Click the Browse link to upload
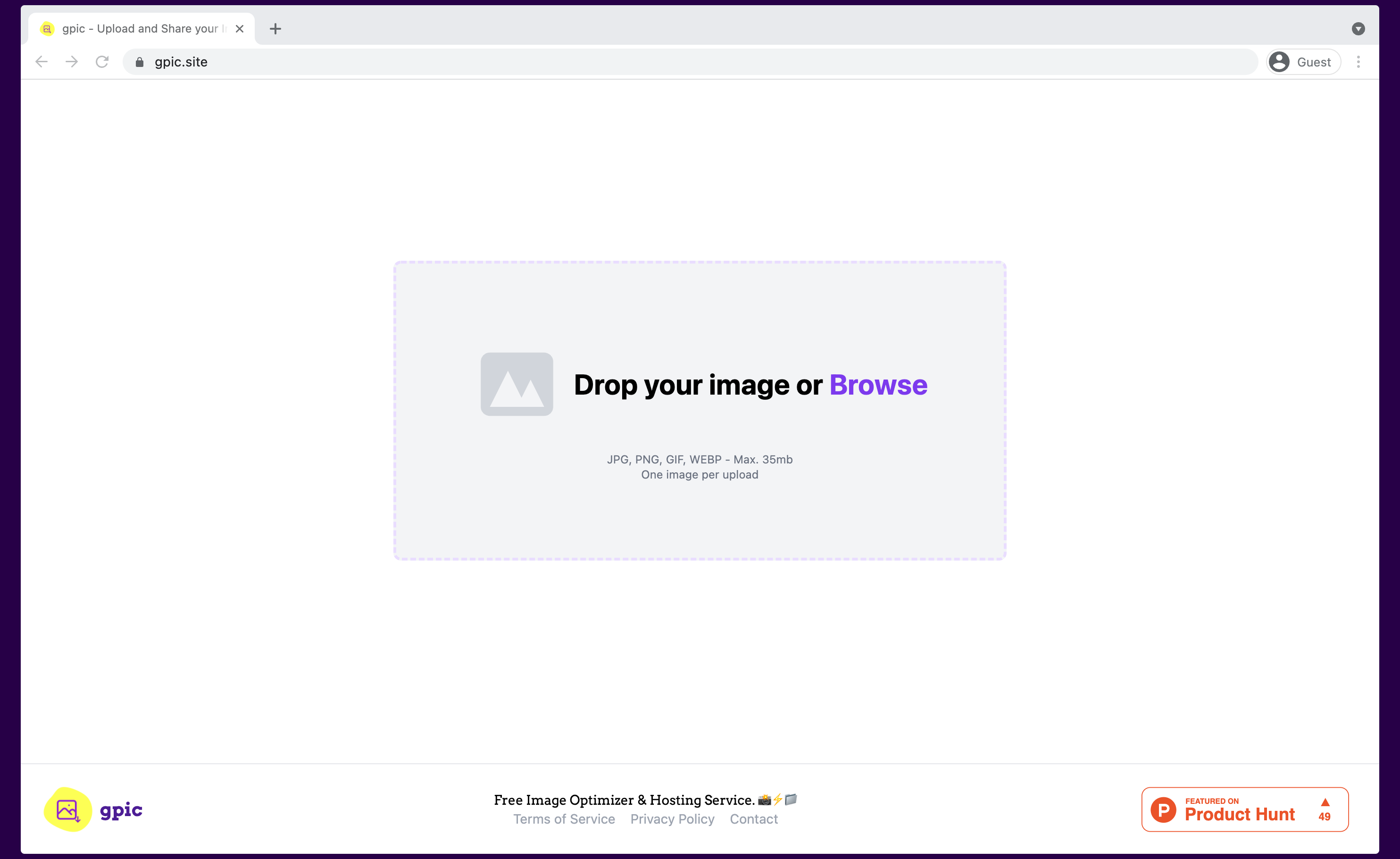 coord(878,385)
